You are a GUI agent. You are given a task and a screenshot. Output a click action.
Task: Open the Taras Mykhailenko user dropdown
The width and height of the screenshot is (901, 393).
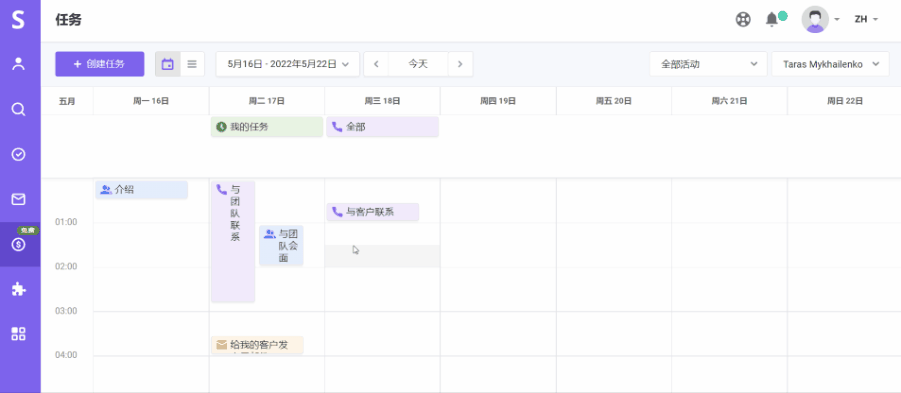click(831, 64)
